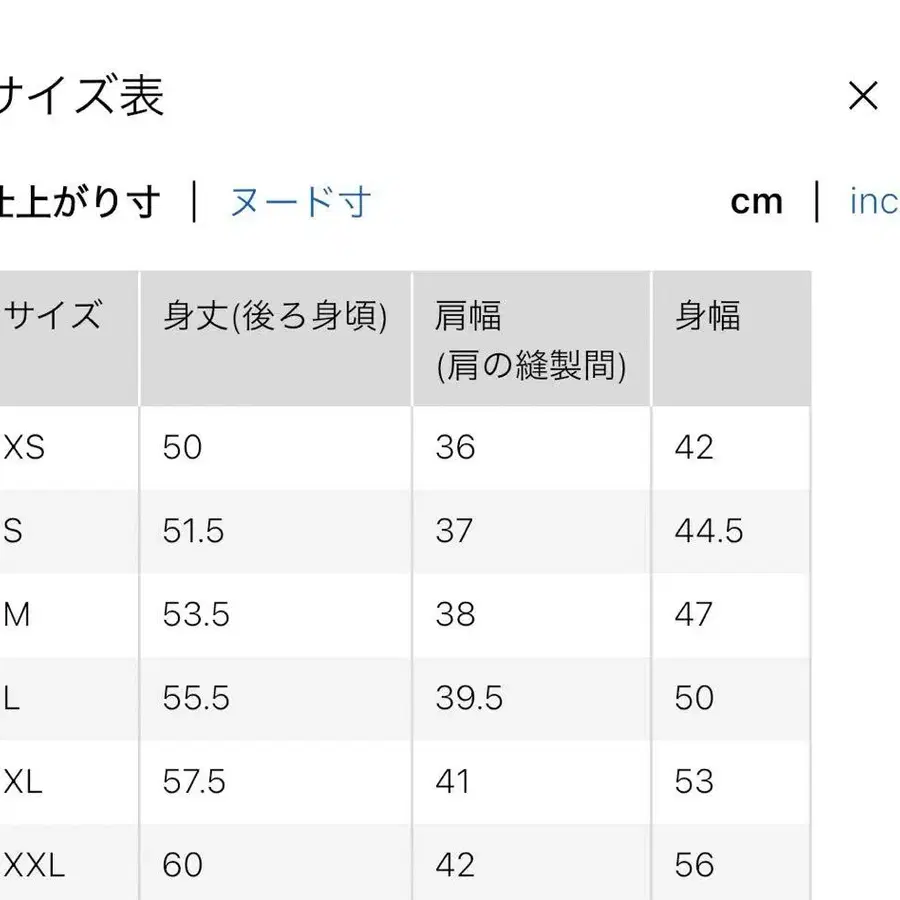
Task: Select the XL size row label
Action: 22,781
